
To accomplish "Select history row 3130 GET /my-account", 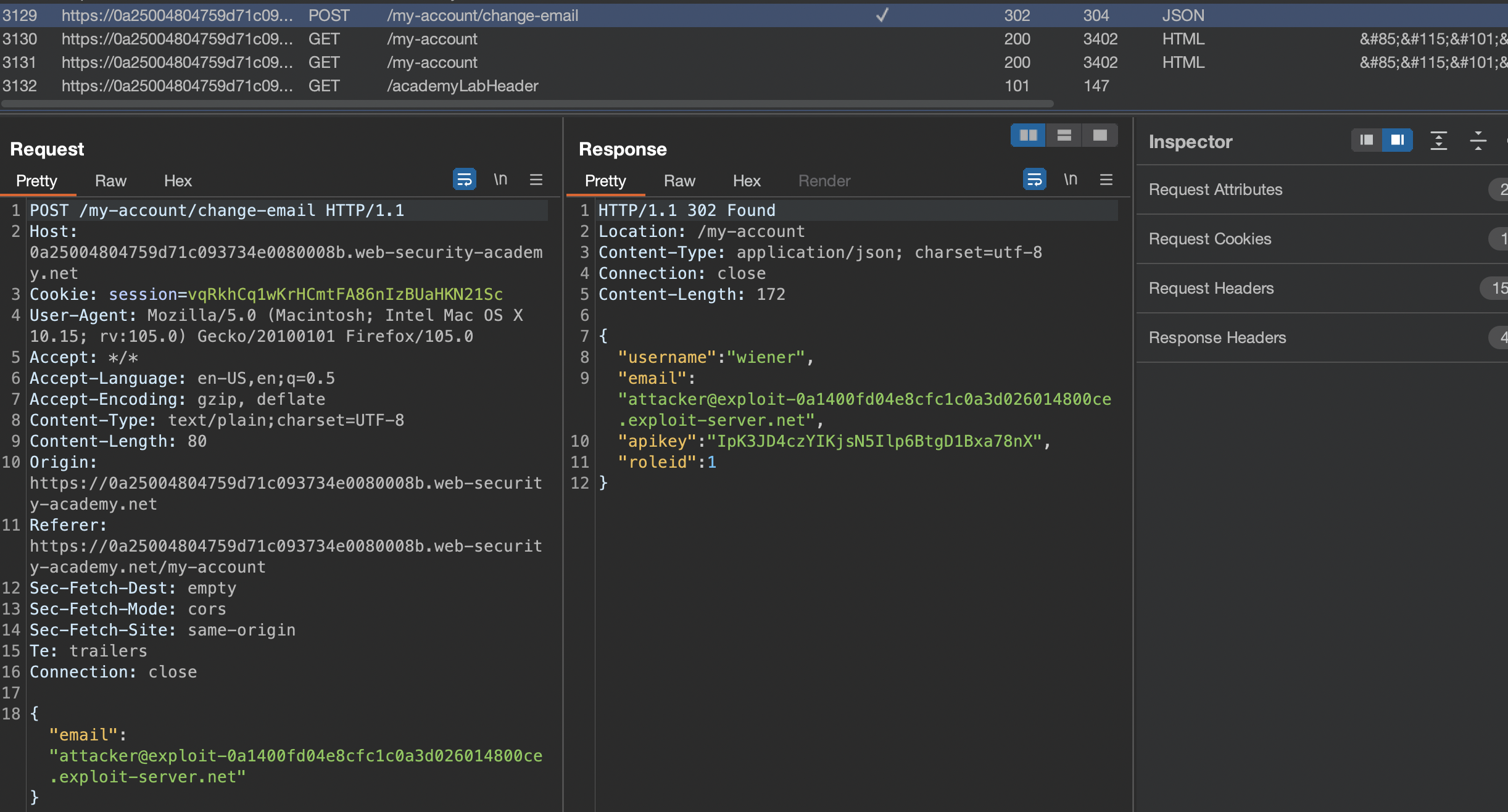I will coord(432,39).
